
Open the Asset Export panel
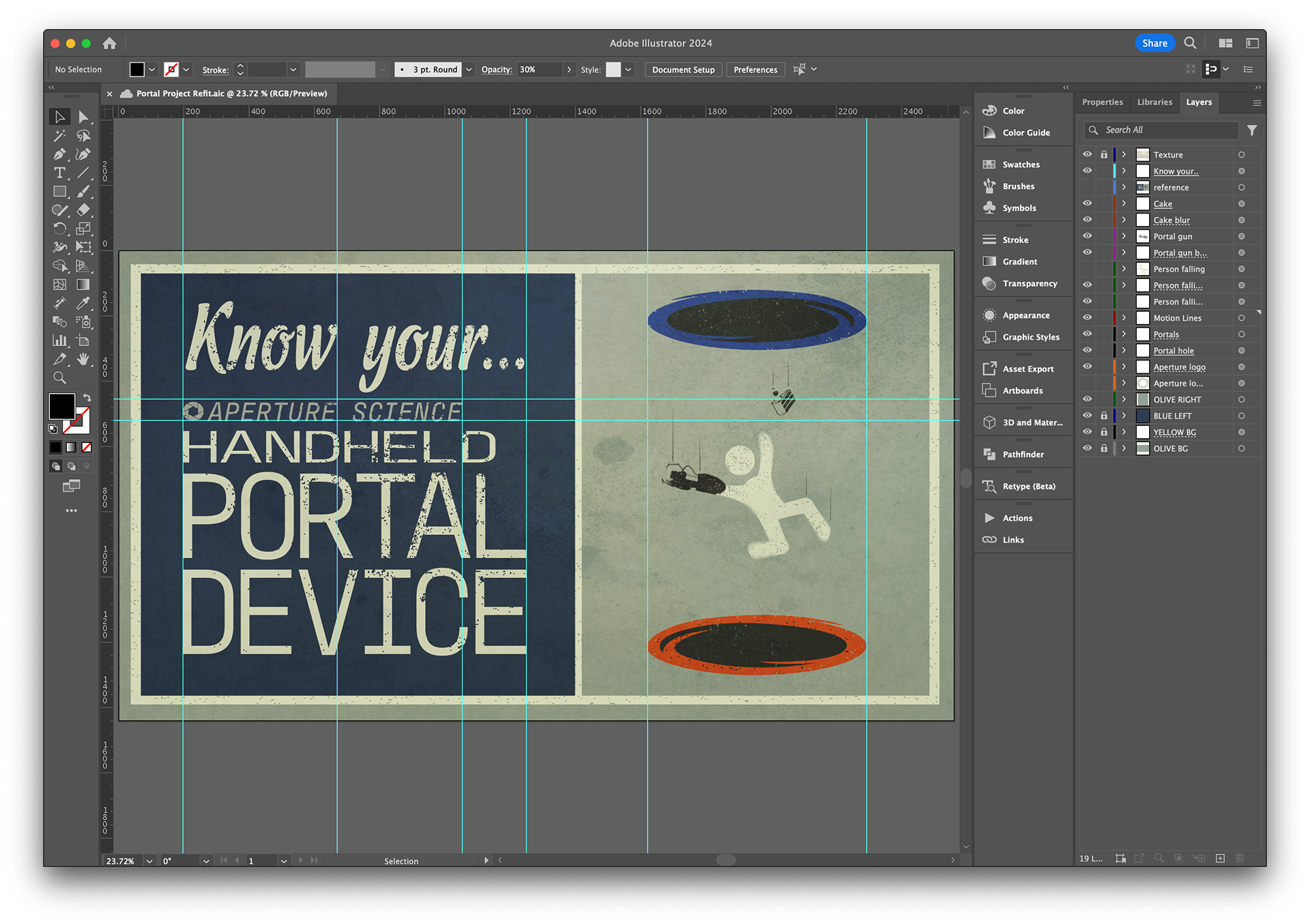[1028, 369]
